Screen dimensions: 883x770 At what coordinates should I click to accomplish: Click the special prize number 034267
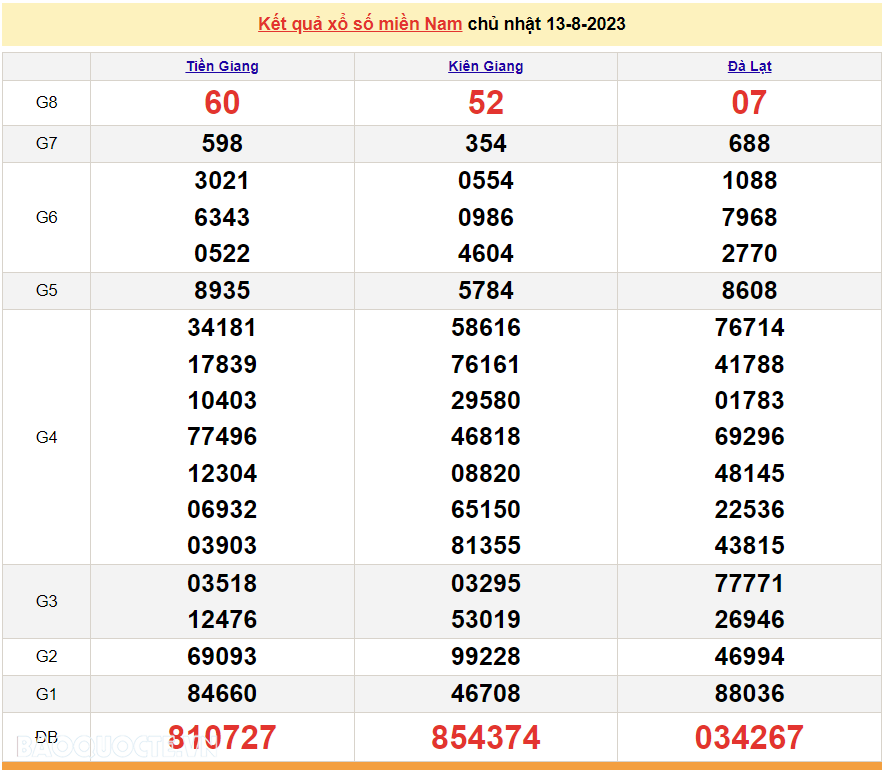(x=749, y=738)
